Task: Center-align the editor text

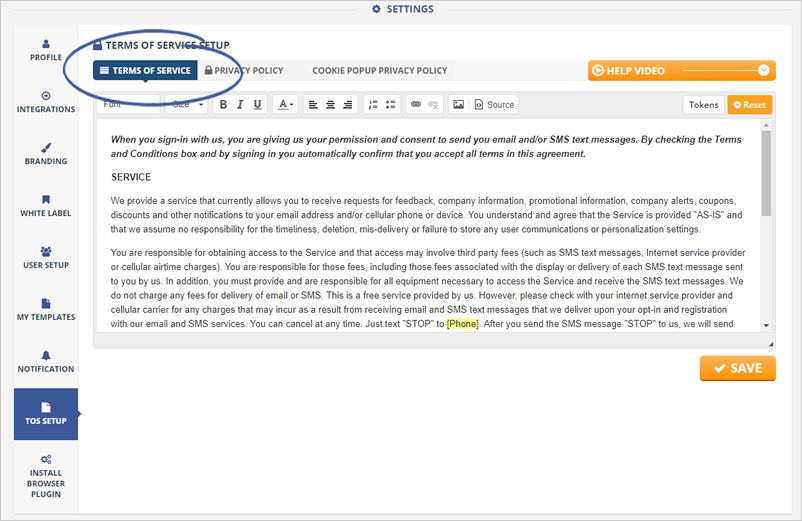Action: (x=330, y=105)
